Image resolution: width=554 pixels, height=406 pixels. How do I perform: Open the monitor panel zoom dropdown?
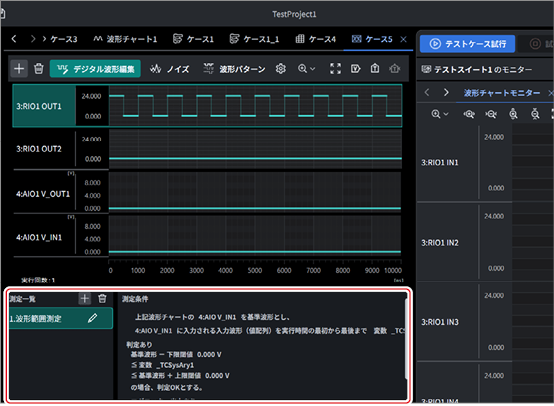point(440,114)
